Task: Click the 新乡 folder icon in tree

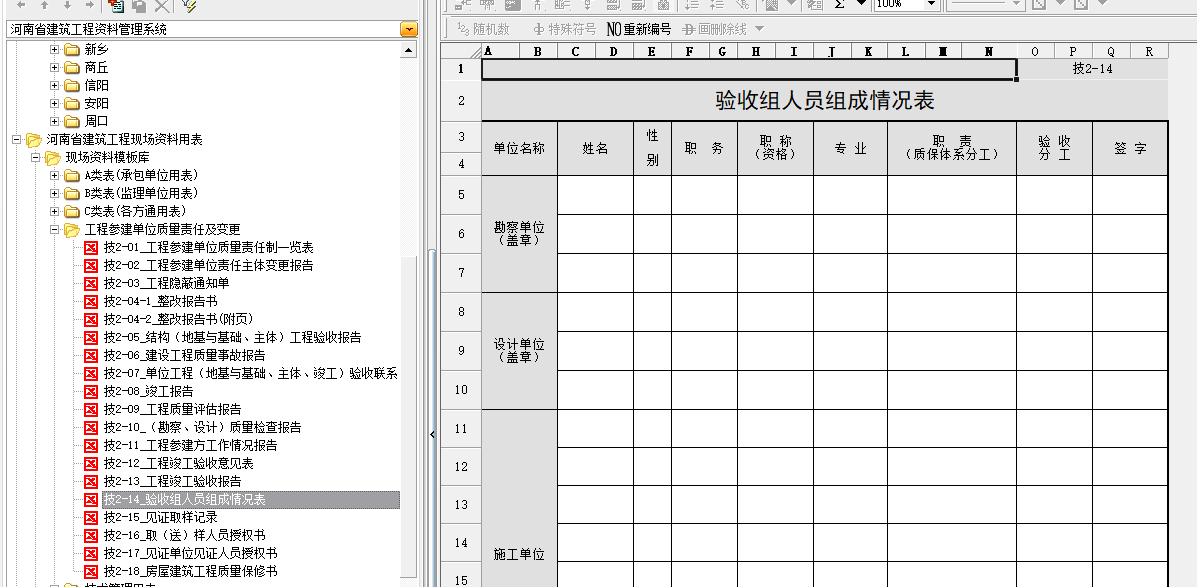Action: [x=72, y=49]
